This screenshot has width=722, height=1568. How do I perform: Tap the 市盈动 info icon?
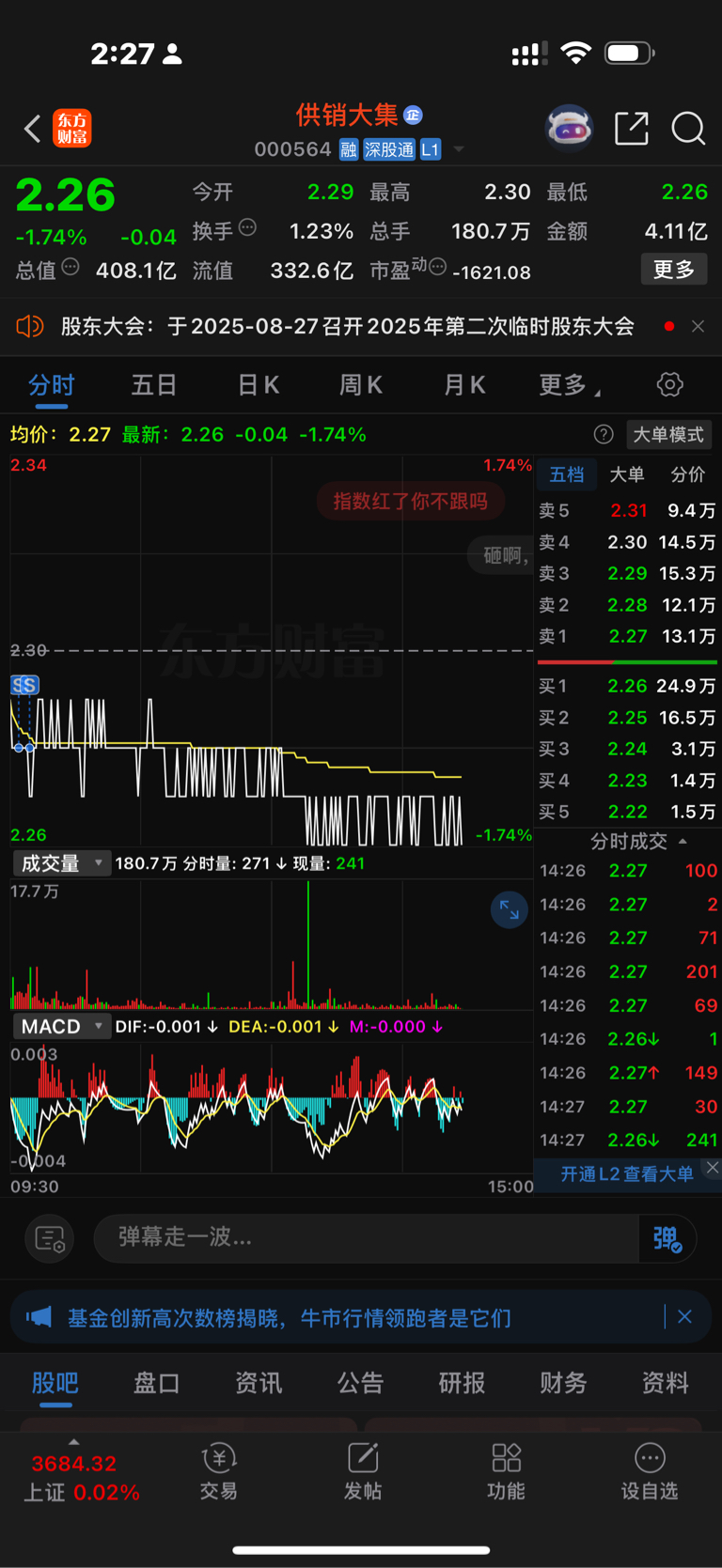[437, 267]
